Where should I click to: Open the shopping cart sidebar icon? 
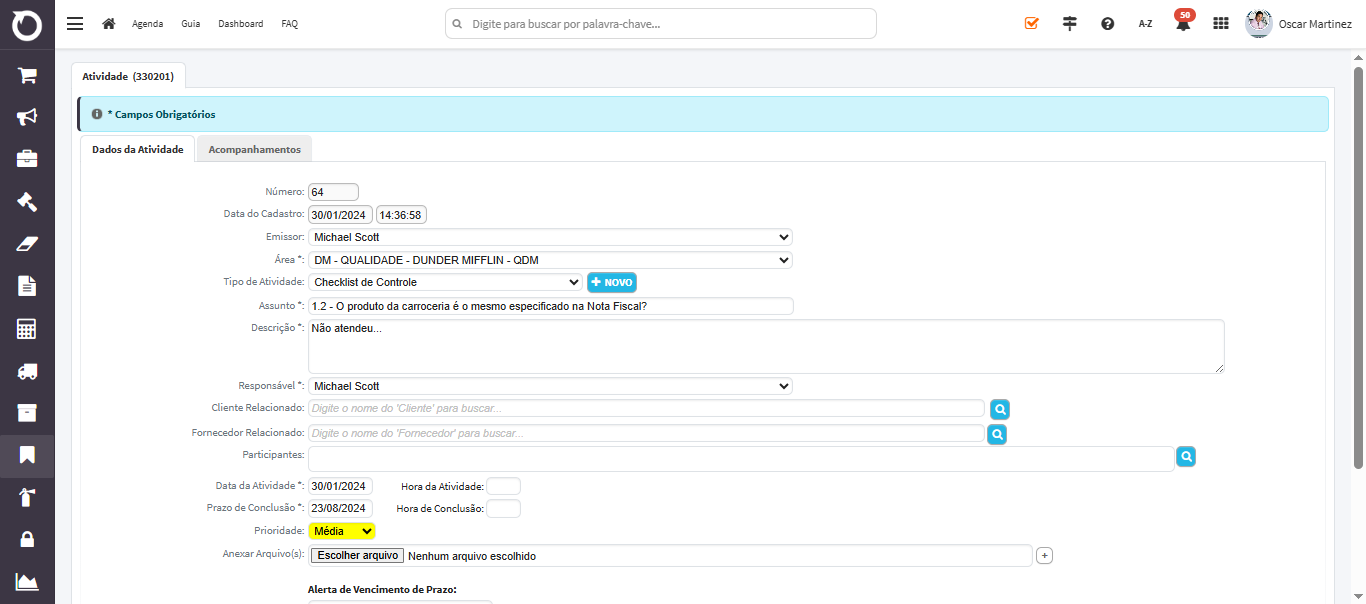pos(27,75)
